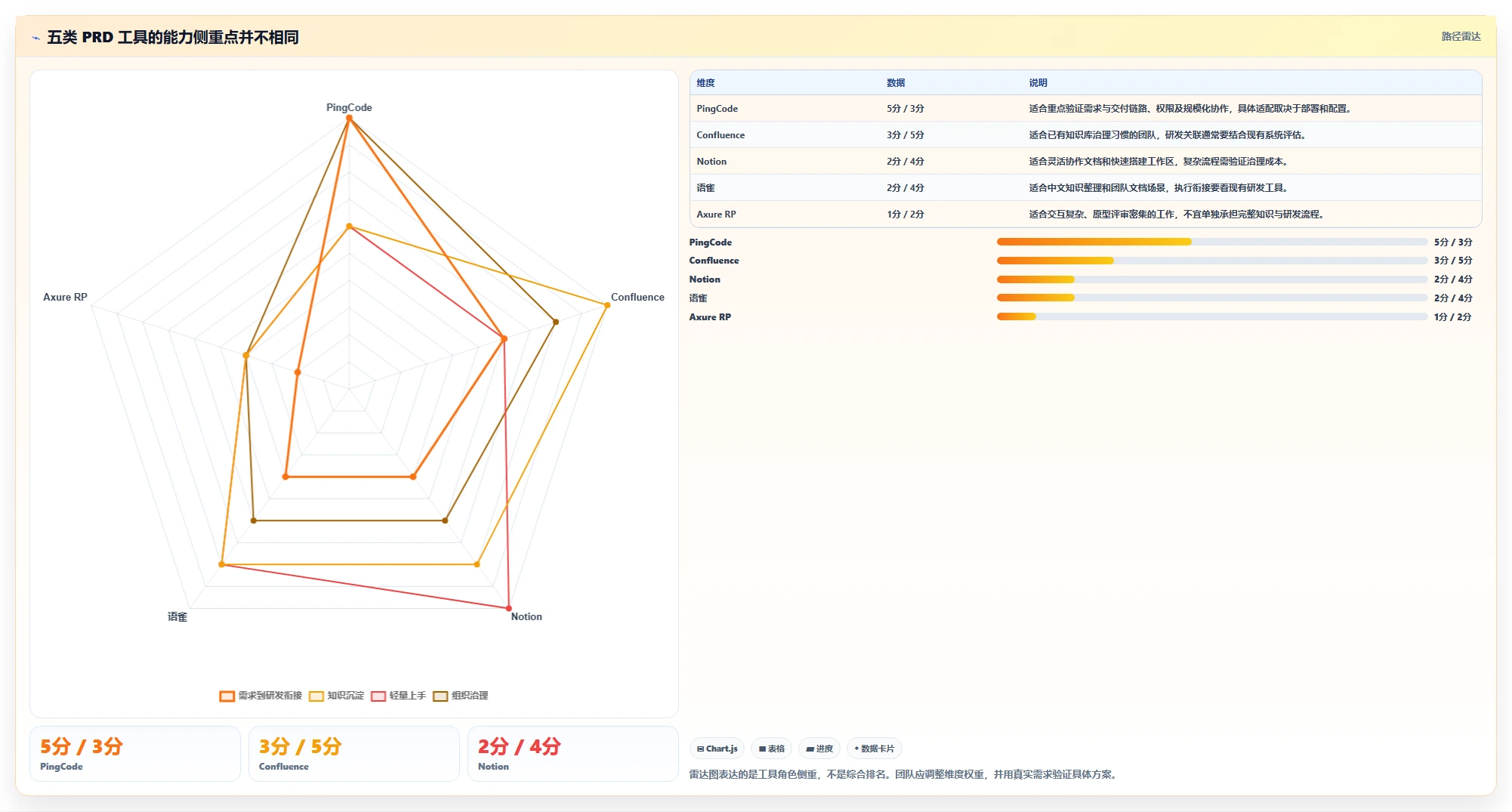Click the Notion progress bar

tap(1211, 279)
